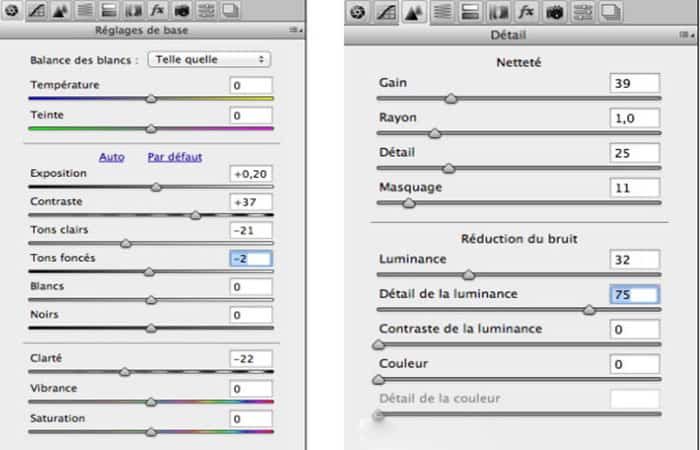This screenshot has width=700, height=450.
Task: Switch to Lens Corrections icon in Détail panel
Action: coord(498,12)
